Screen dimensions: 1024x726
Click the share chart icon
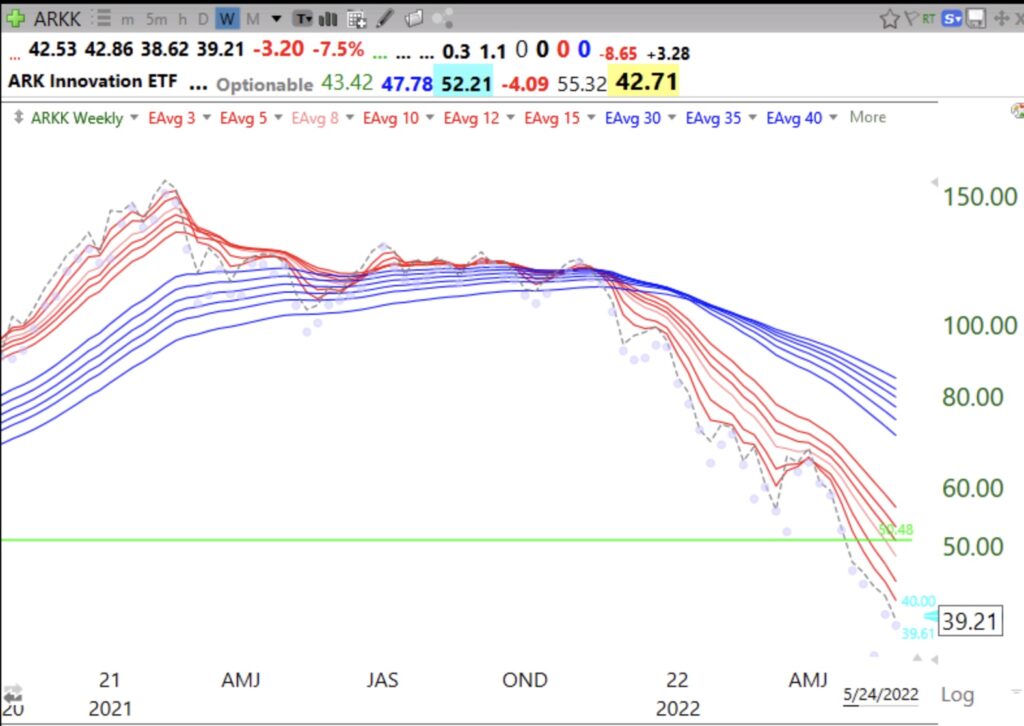tap(443, 18)
